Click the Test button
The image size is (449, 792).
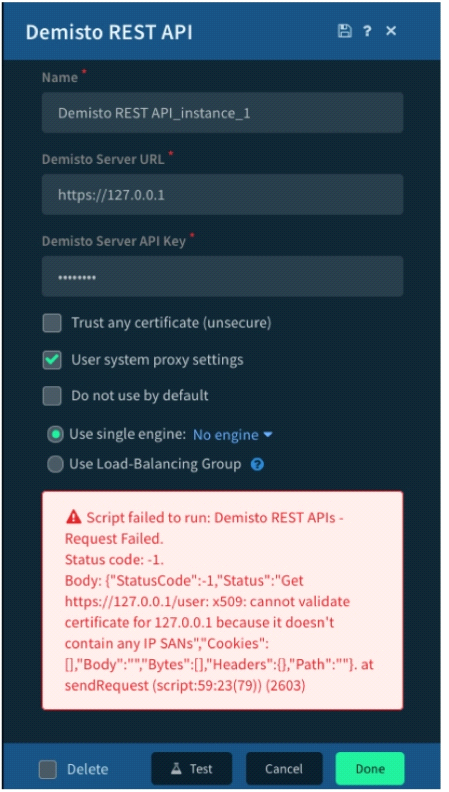[x=192, y=769]
